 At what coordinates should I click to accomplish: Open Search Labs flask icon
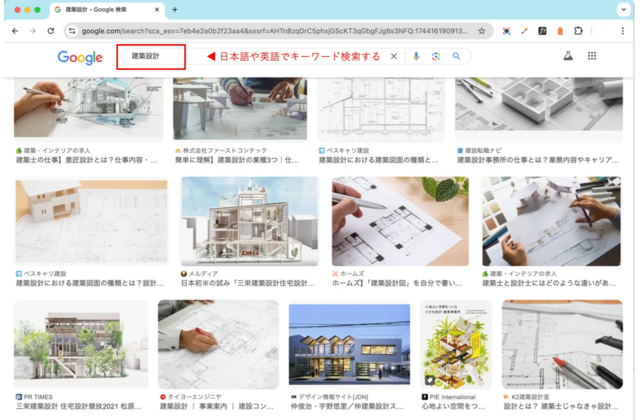568,56
